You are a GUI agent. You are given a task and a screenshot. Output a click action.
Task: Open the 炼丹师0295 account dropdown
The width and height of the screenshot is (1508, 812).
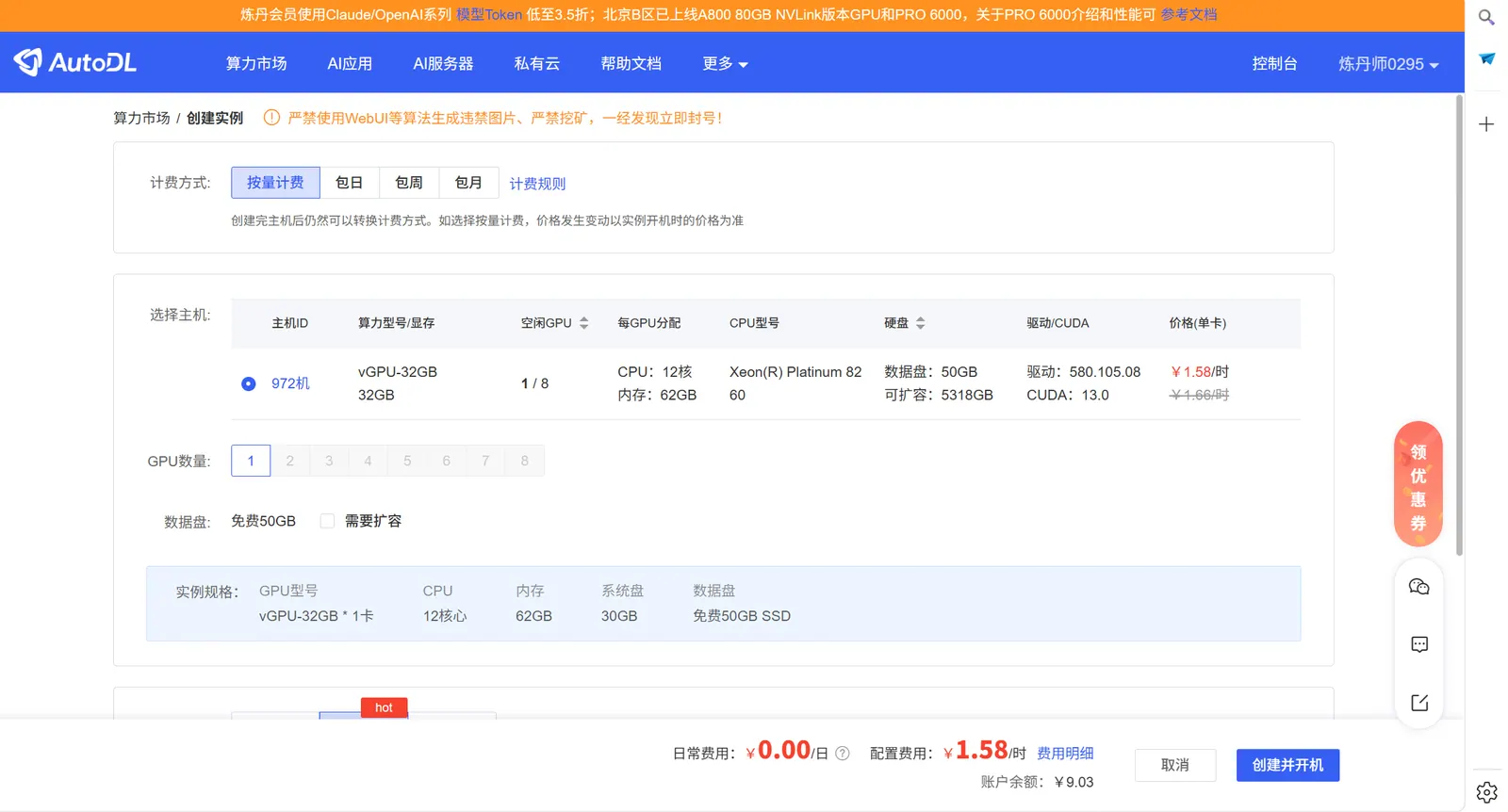pyautogui.click(x=1387, y=64)
